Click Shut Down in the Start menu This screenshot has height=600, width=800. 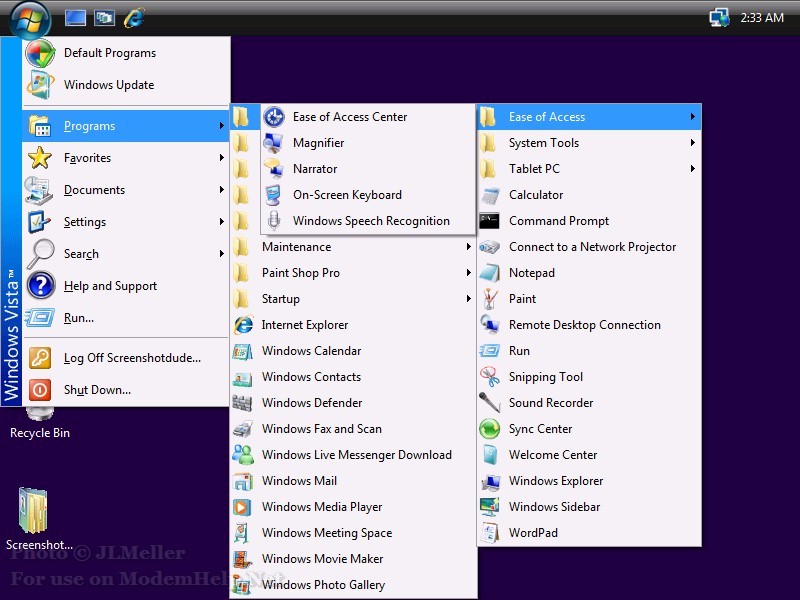point(97,390)
